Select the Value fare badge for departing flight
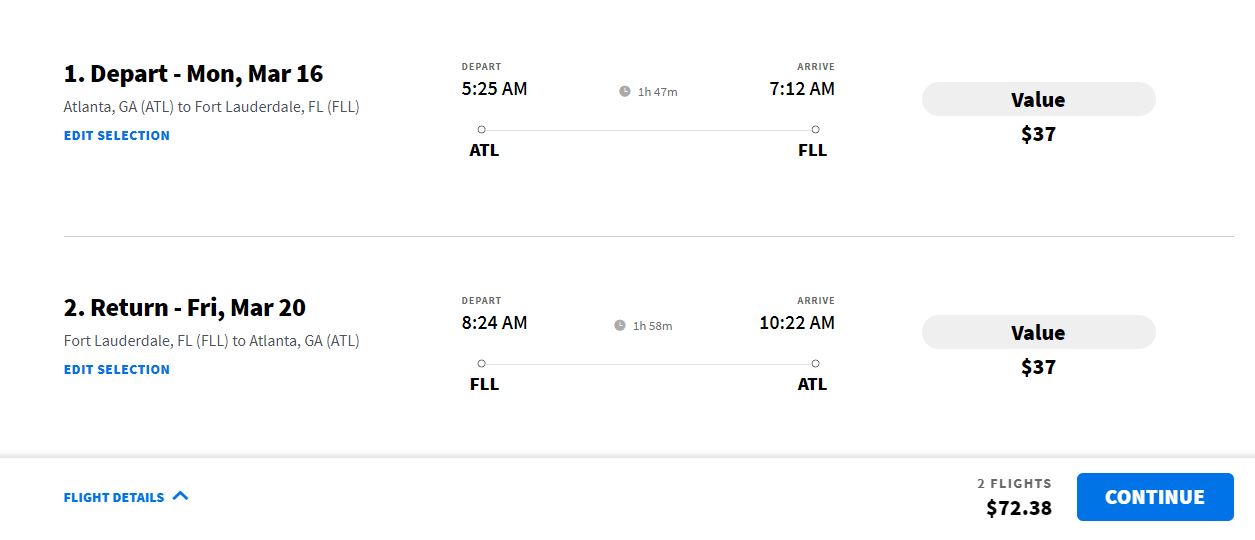Image resolution: width=1255 pixels, height=540 pixels. click(1038, 100)
